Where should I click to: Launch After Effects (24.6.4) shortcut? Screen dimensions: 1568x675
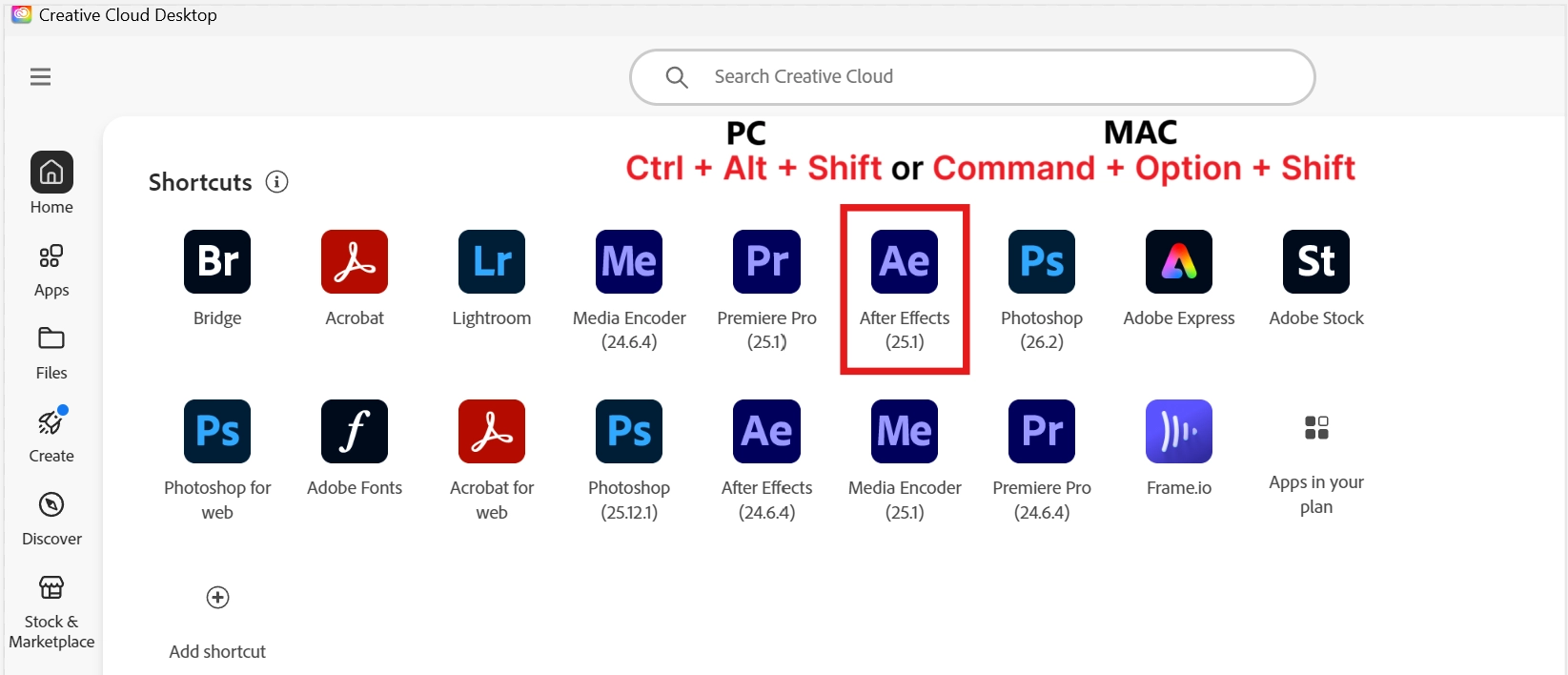[x=766, y=432]
